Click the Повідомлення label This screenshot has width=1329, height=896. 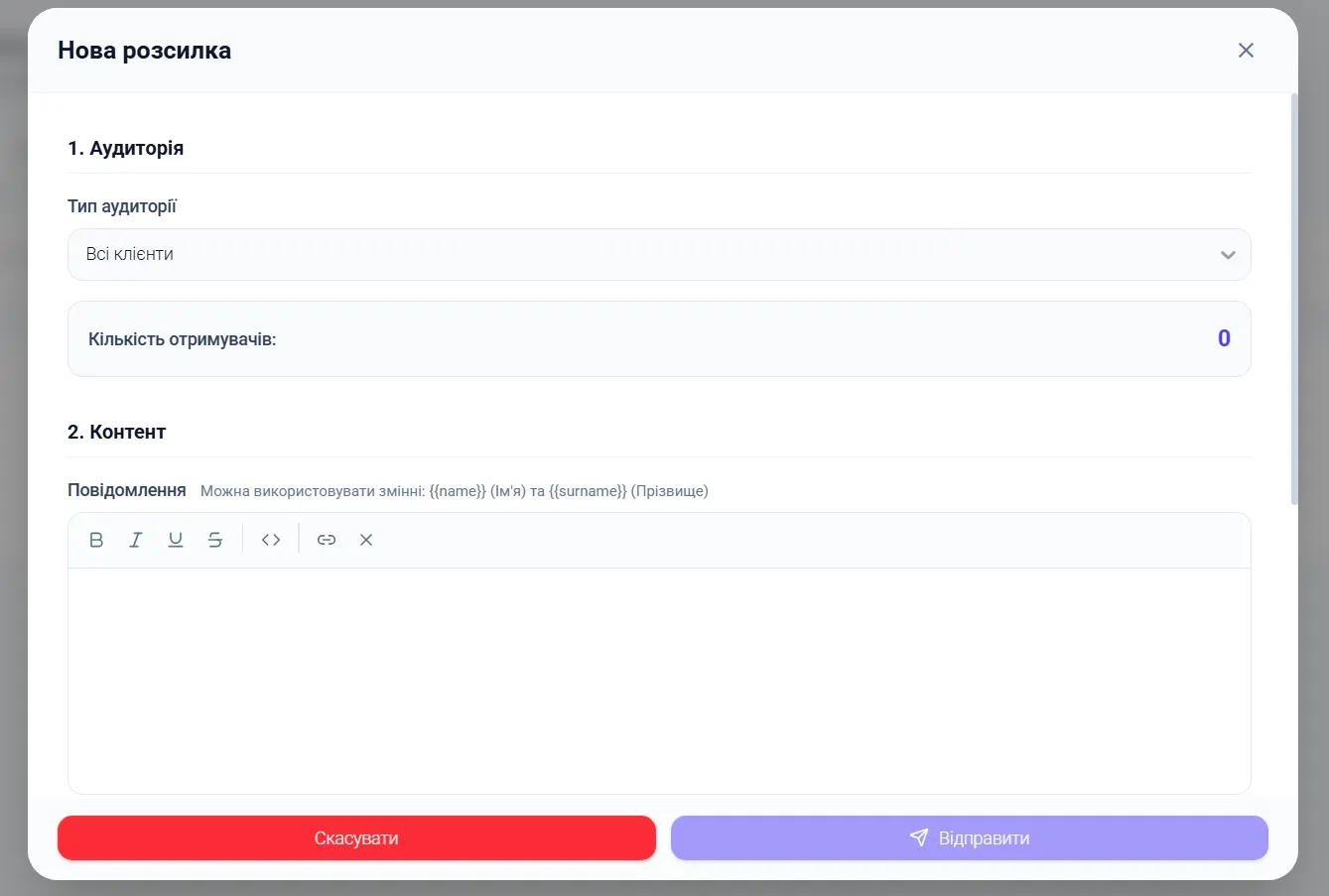pos(127,490)
